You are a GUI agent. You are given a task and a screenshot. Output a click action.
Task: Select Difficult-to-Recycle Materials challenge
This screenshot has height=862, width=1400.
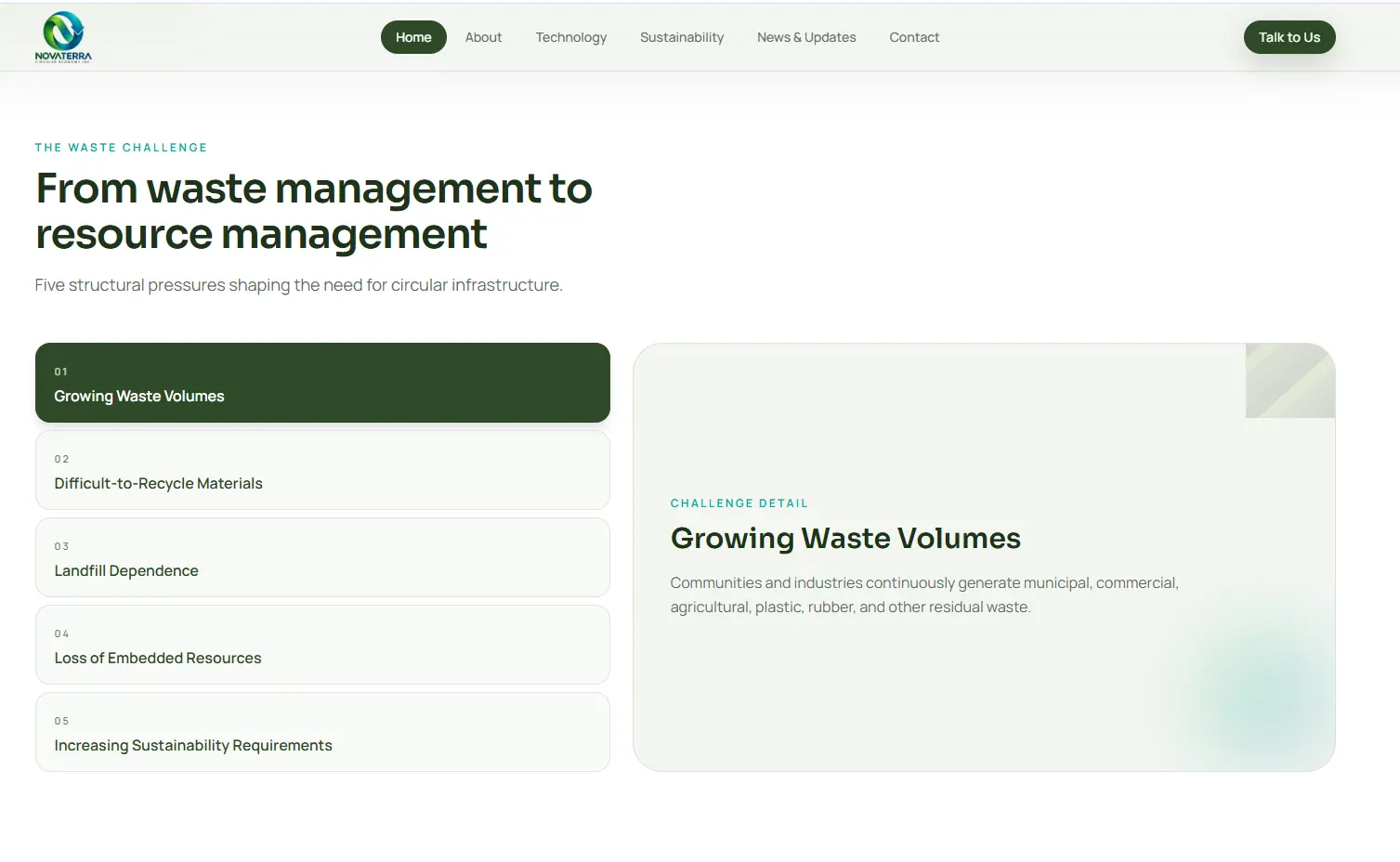tap(322, 470)
